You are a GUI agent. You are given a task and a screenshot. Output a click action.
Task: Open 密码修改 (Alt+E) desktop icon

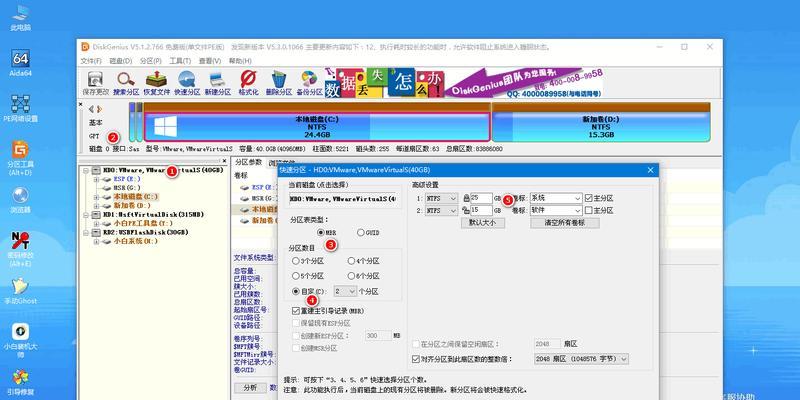pos(20,249)
